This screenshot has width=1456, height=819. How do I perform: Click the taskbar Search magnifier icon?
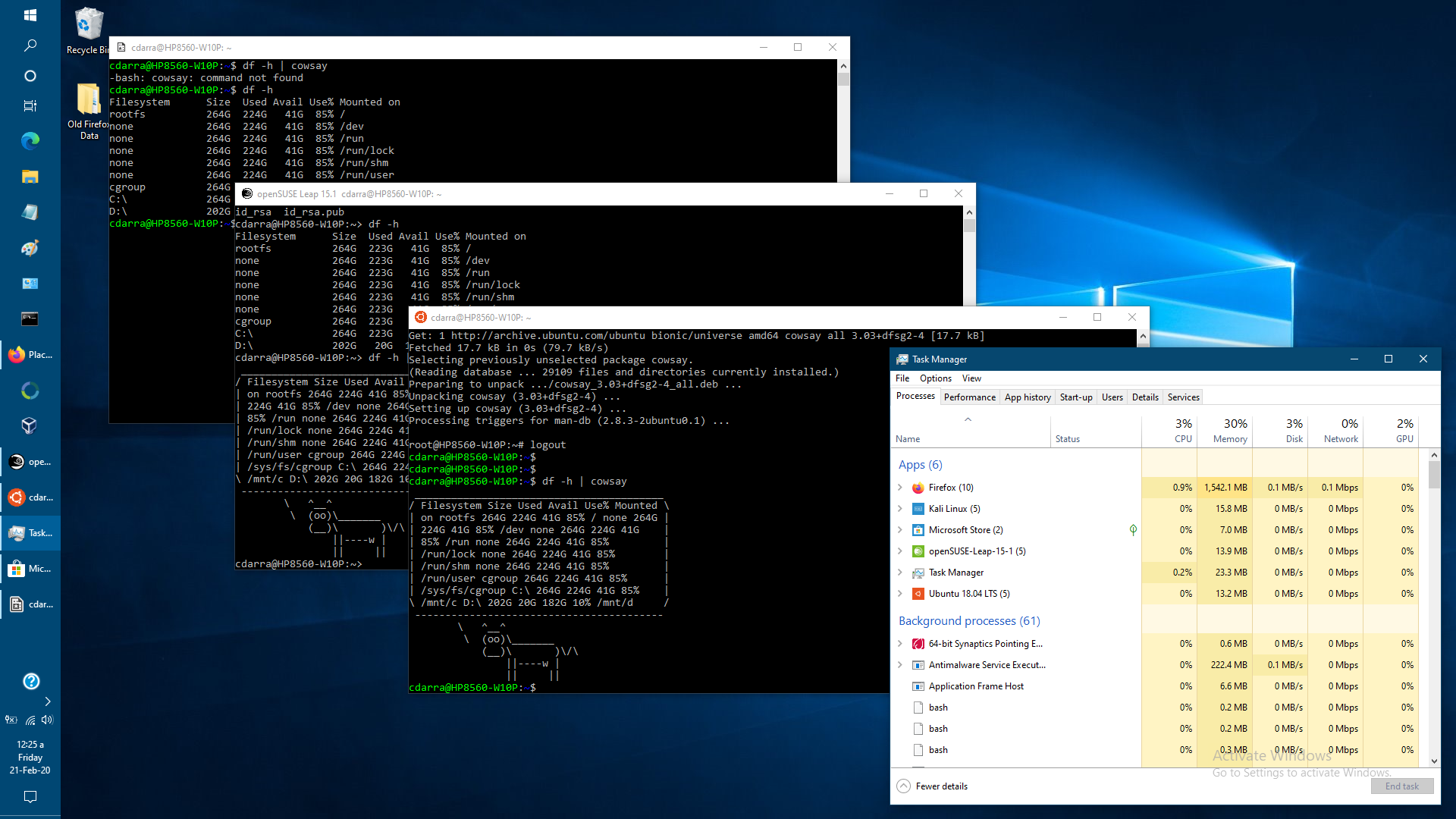click(x=30, y=45)
